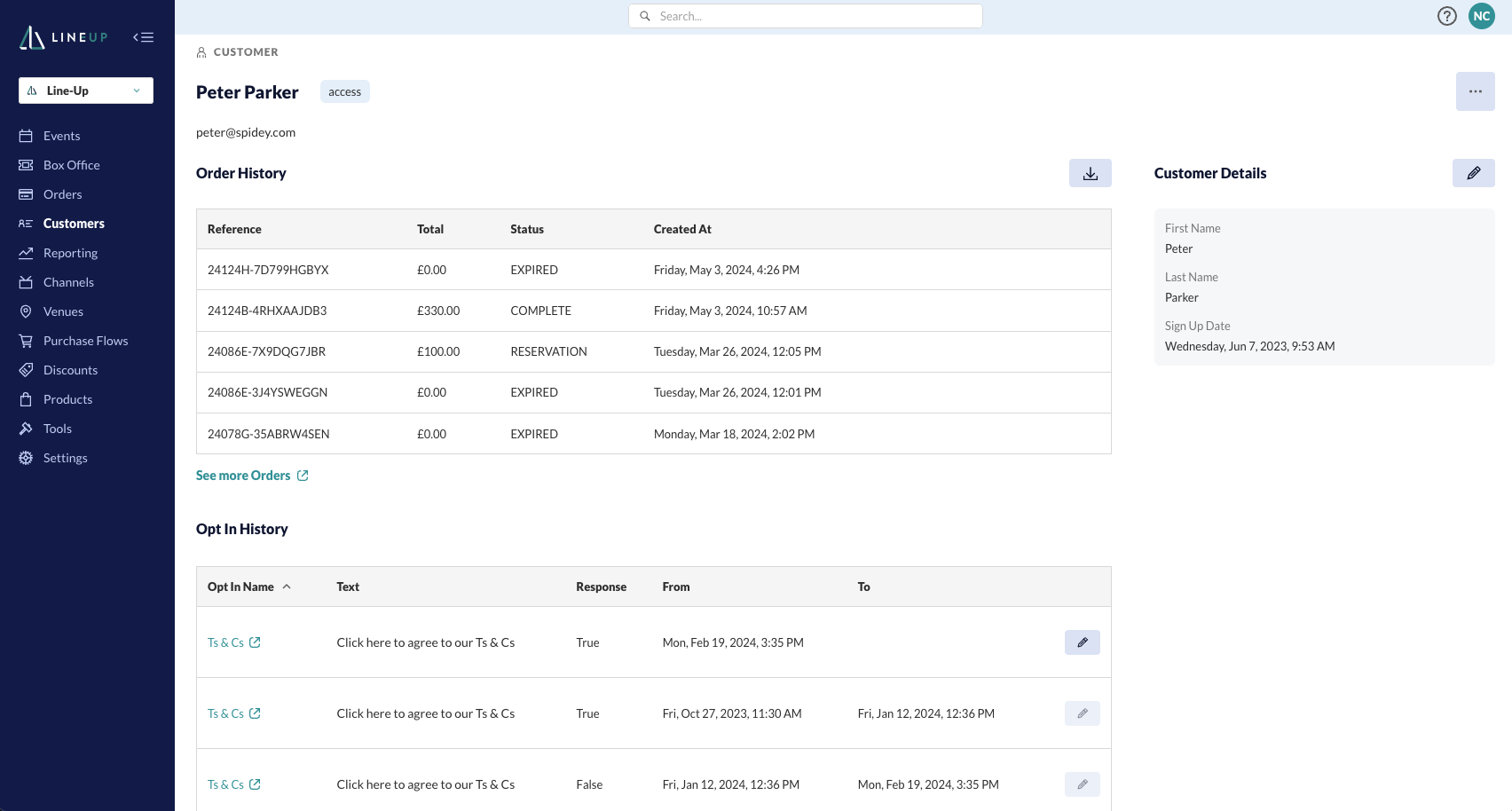Viewport: 1512px width, 811px height.
Task: Open Tools in sidebar
Action: tap(58, 429)
